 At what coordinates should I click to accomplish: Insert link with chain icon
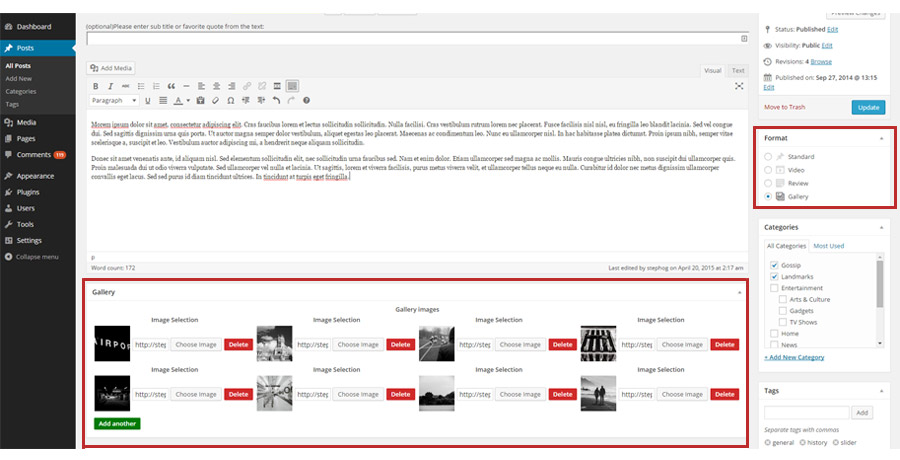[247, 86]
